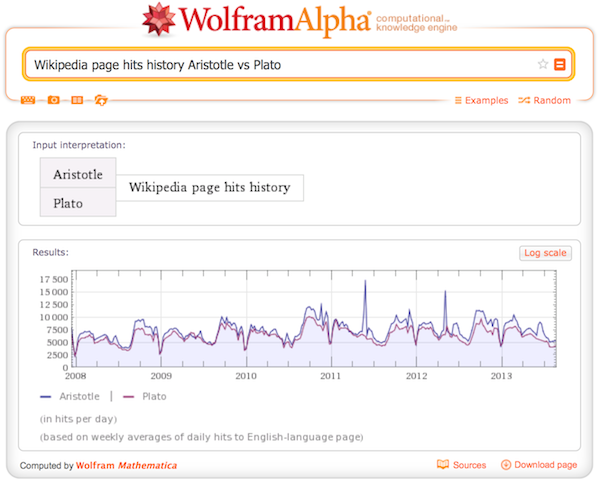This screenshot has height=485, width=600.
Task: Open the Examples link
Action: pos(481,100)
